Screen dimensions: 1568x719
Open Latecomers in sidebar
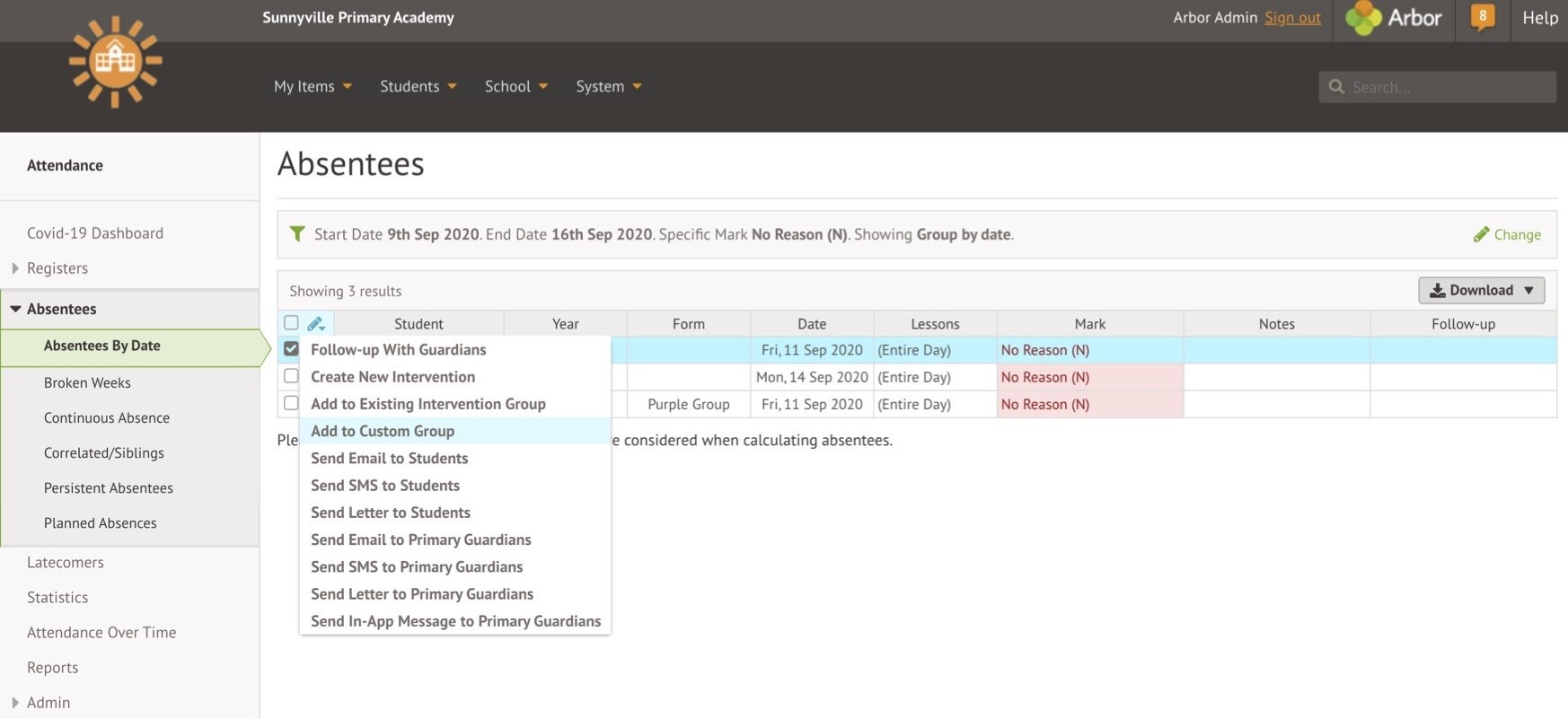(66, 562)
